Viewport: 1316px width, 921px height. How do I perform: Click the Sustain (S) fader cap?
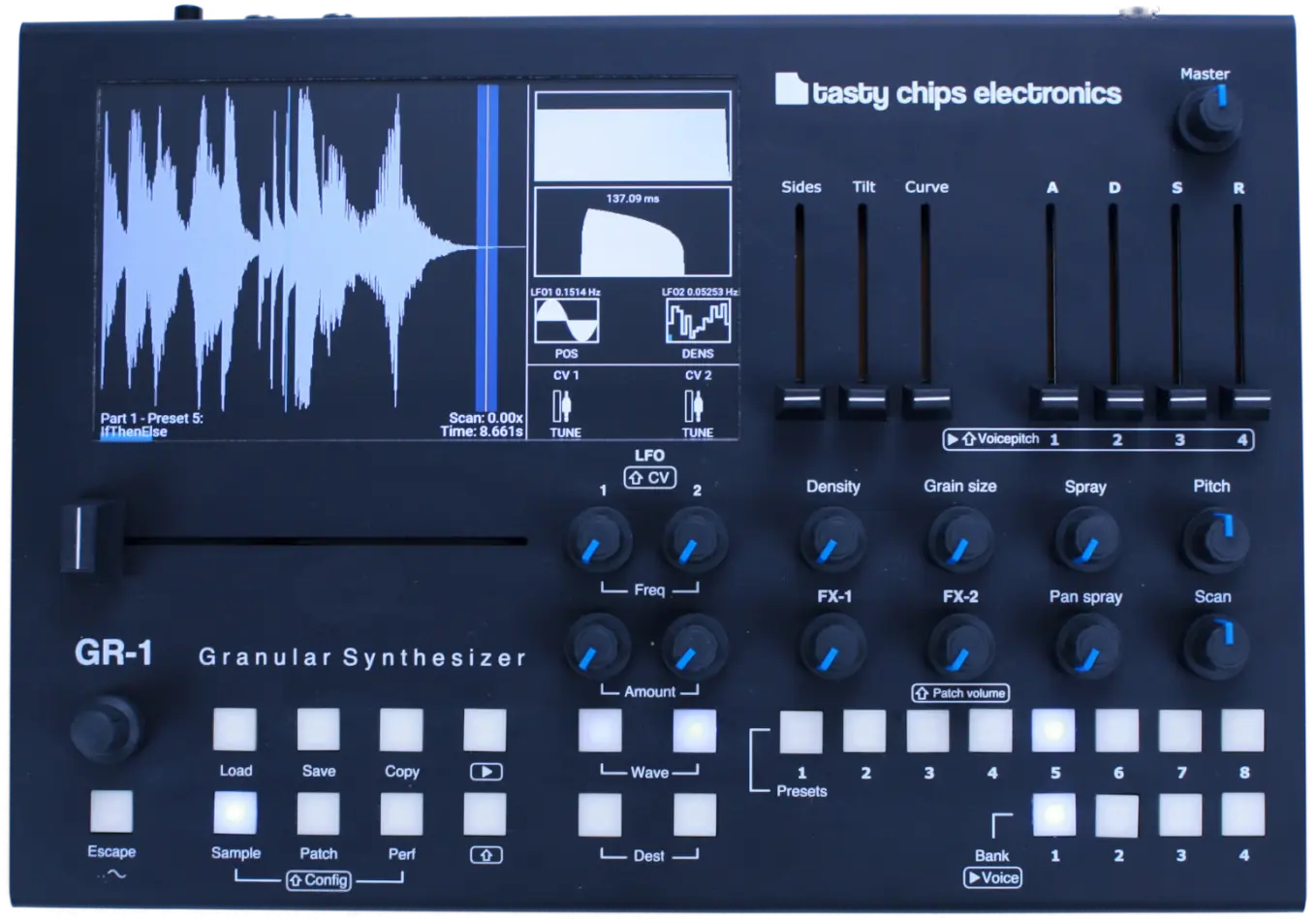[x=1182, y=401]
